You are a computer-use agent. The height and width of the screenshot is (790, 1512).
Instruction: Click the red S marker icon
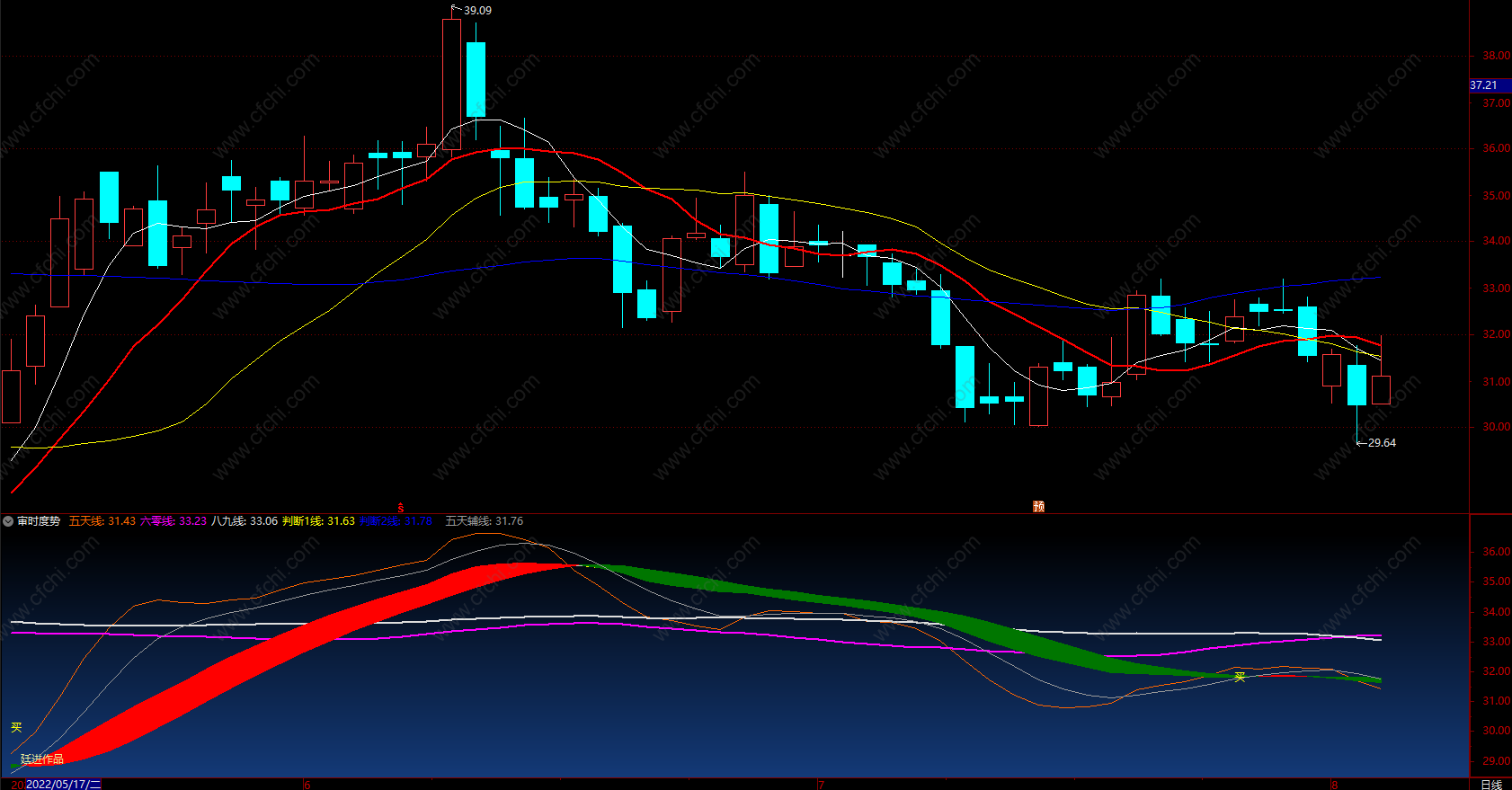point(401,508)
